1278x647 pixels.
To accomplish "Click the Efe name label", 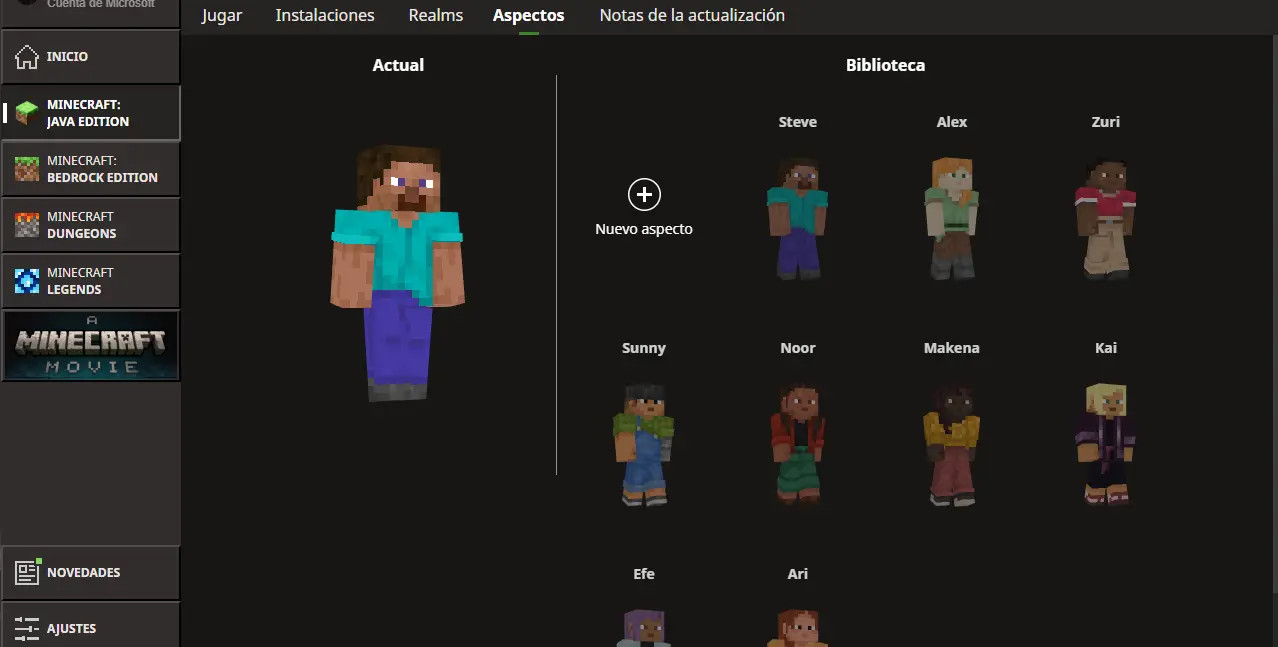I will (x=644, y=574).
